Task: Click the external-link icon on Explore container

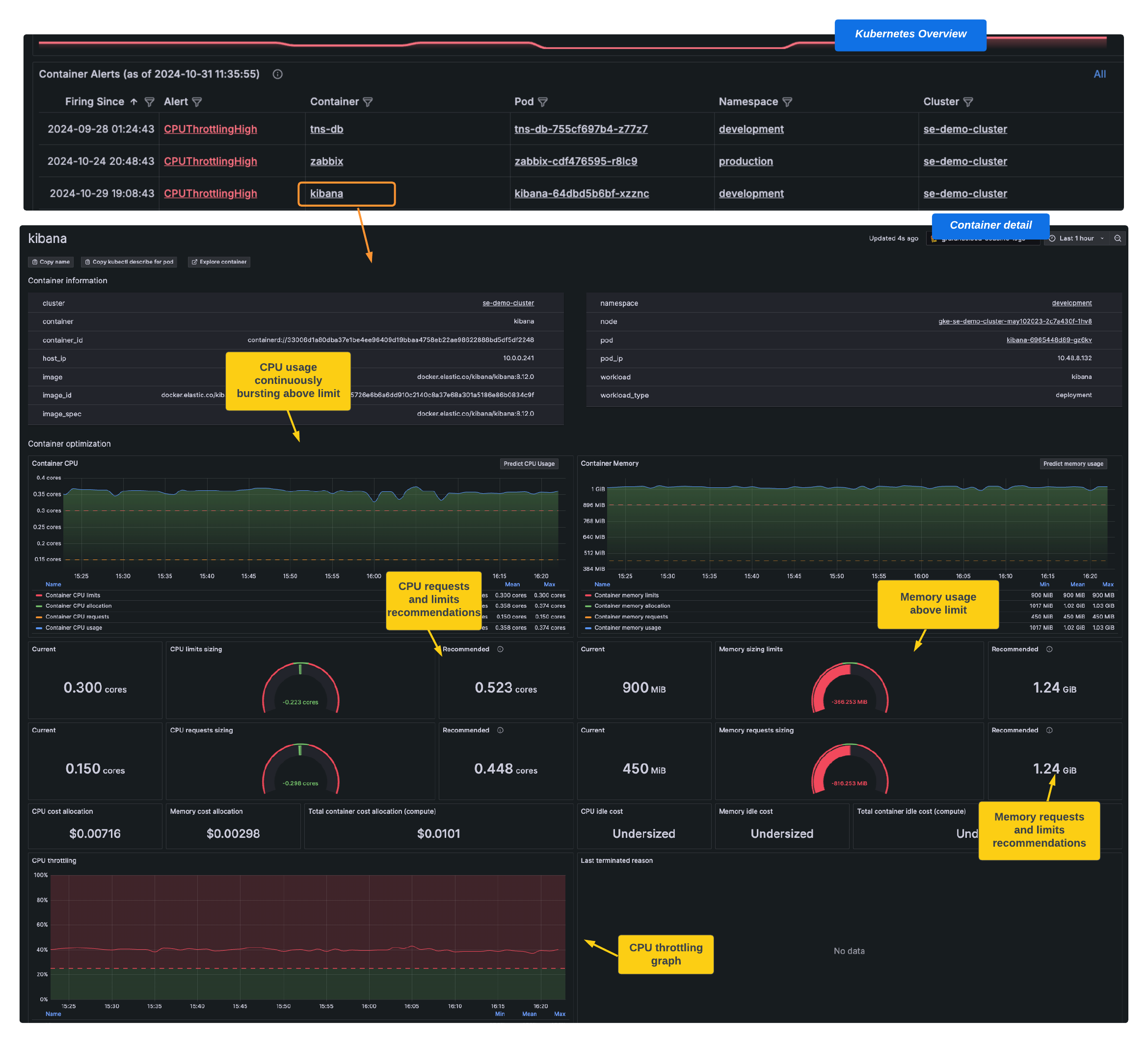Action: (196, 262)
